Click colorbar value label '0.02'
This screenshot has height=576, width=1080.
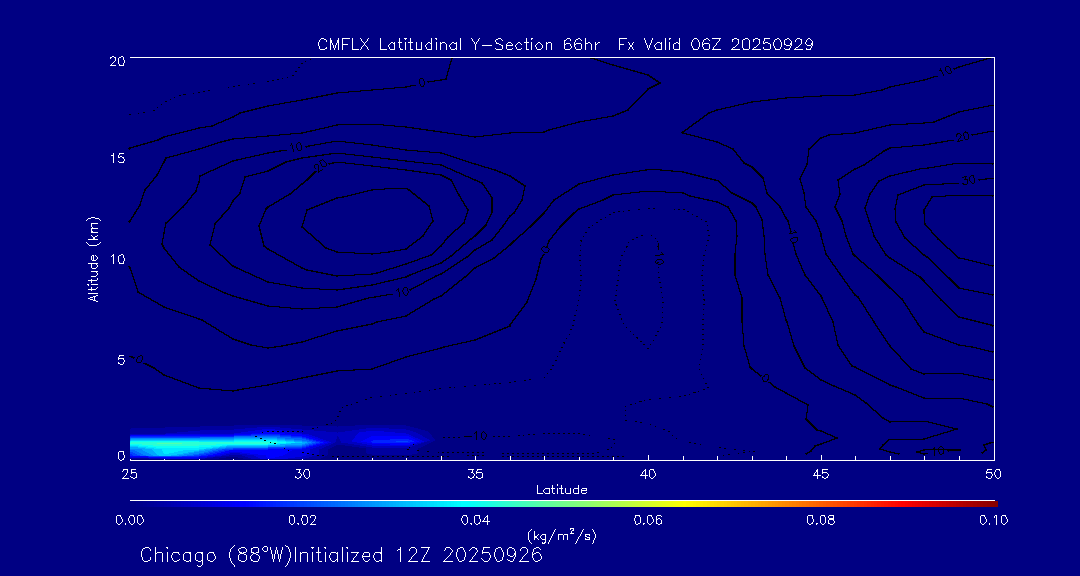(302, 520)
